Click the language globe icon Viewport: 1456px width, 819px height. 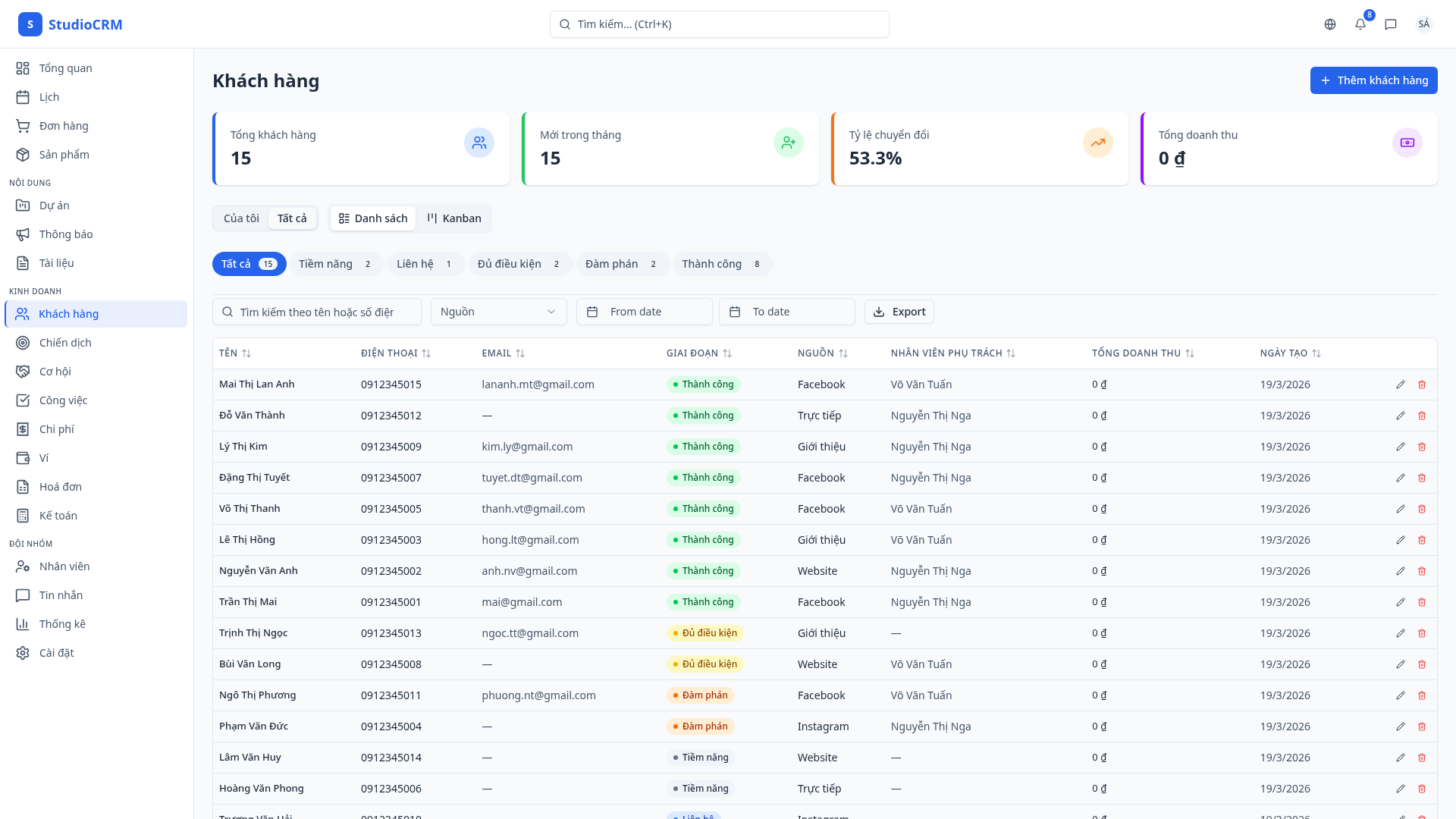[1329, 24]
